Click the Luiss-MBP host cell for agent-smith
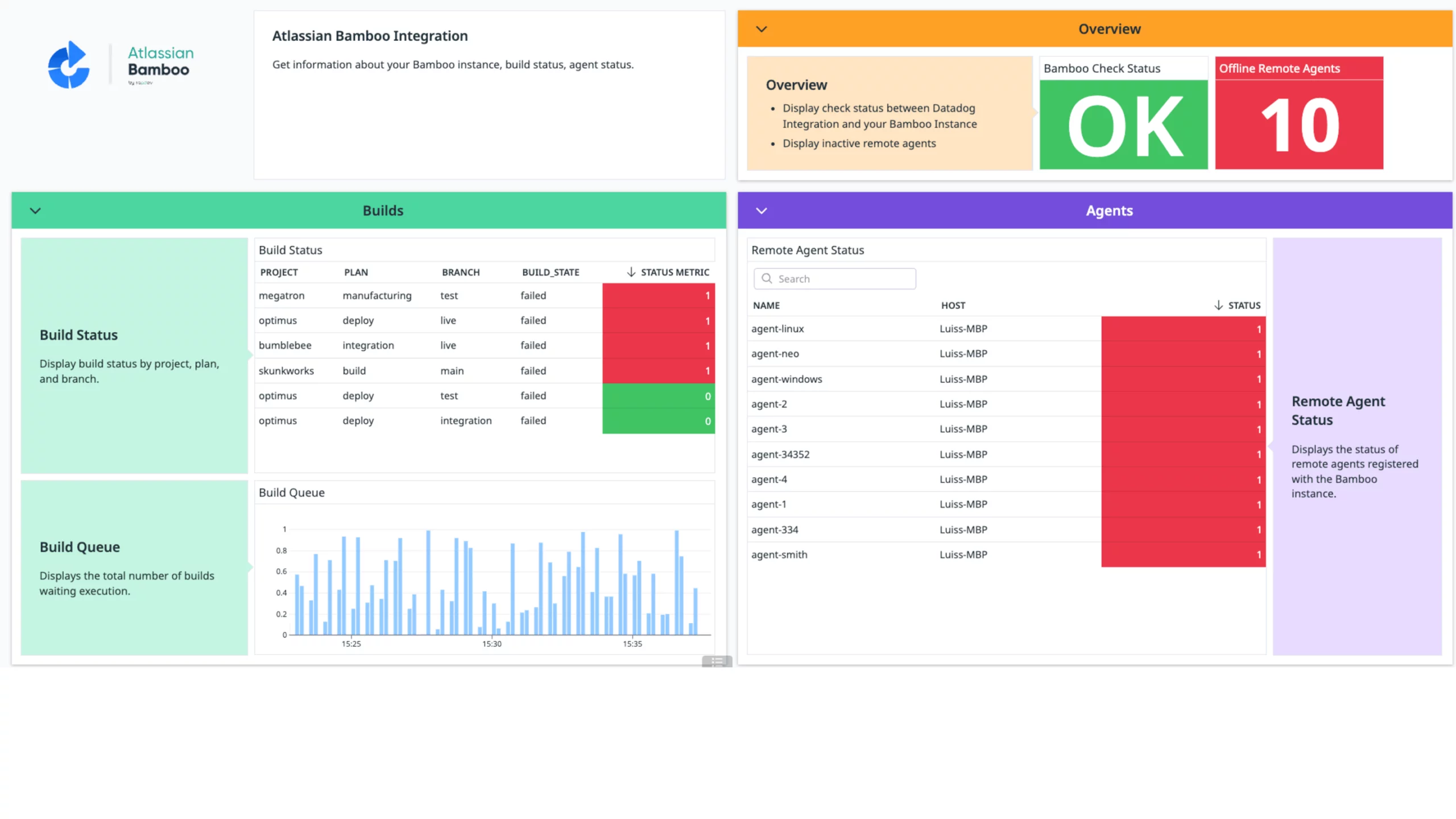Viewport: 1456px width, 819px height. (963, 555)
